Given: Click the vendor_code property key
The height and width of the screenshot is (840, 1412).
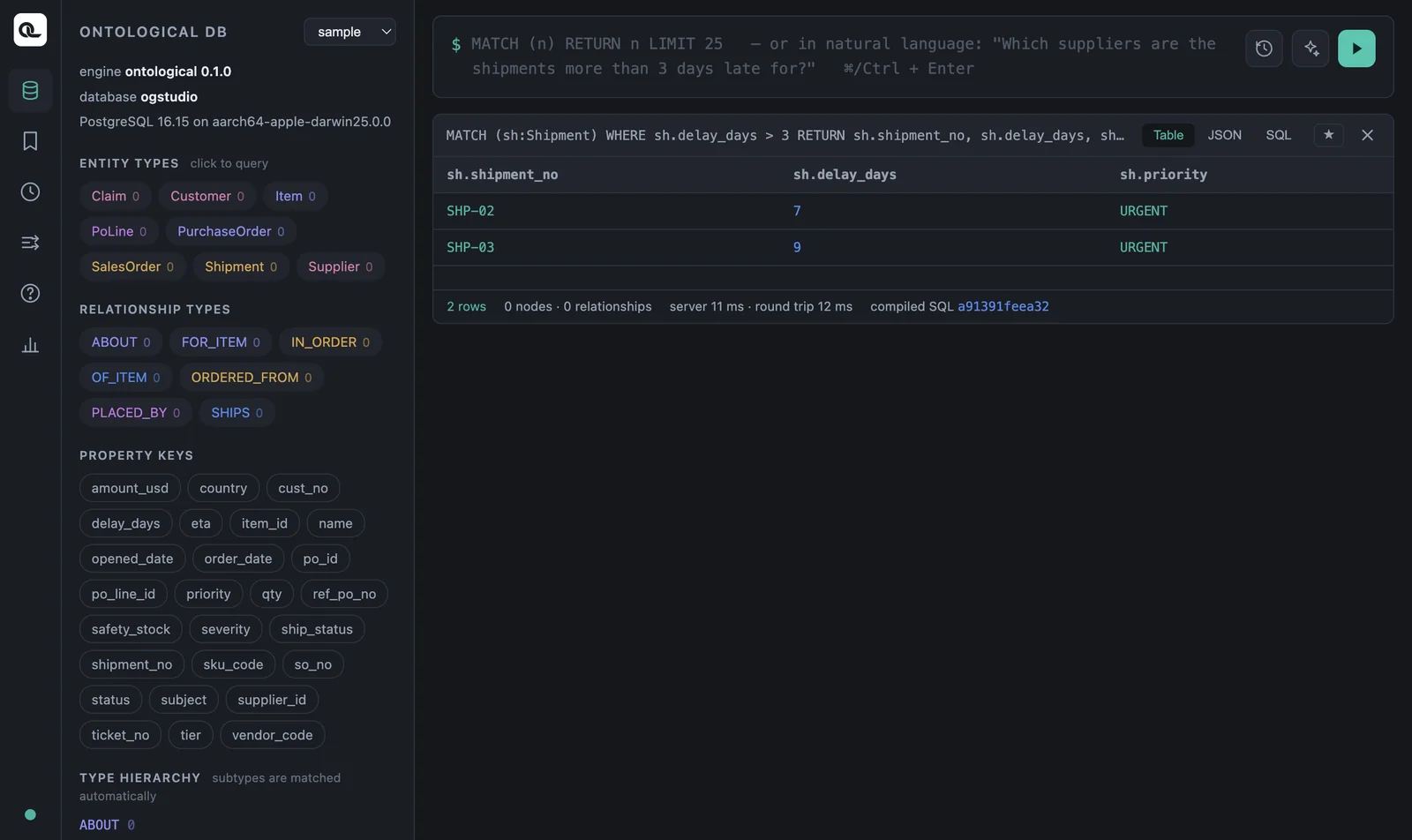Looking at the screenshot, I should [273, 735].
